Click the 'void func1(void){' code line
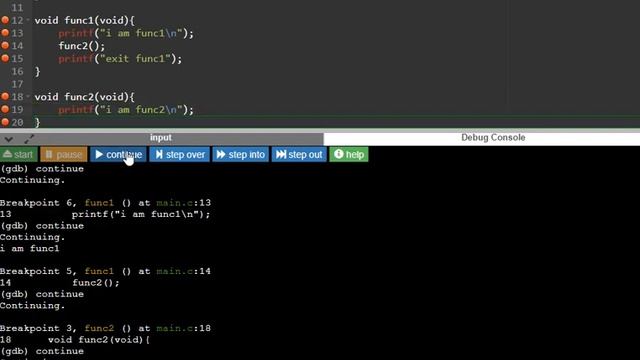The height and width of the screenshot is (360, 640). pyautogui.click(x=84, y=20)
